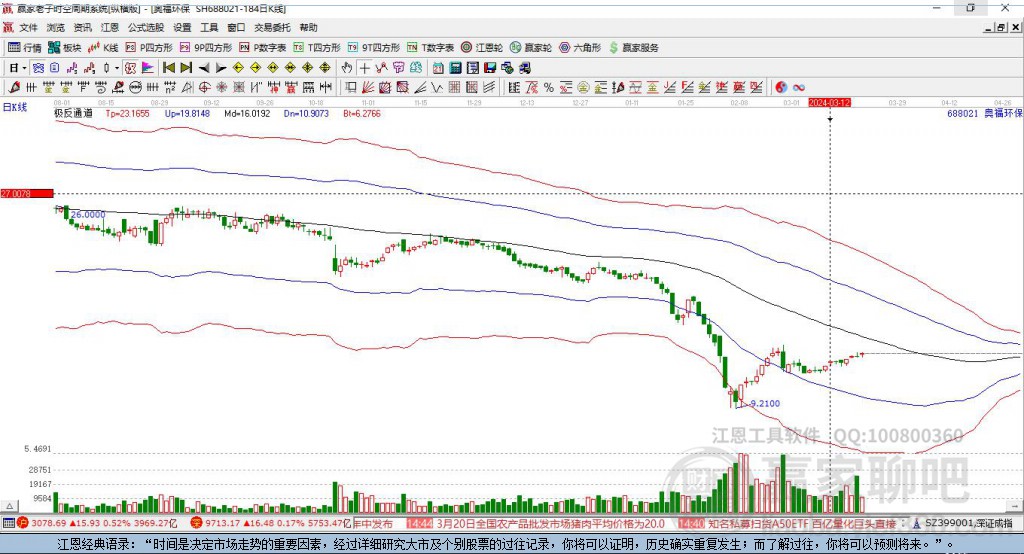Expand the 日 period dropdown arrow

25,68
